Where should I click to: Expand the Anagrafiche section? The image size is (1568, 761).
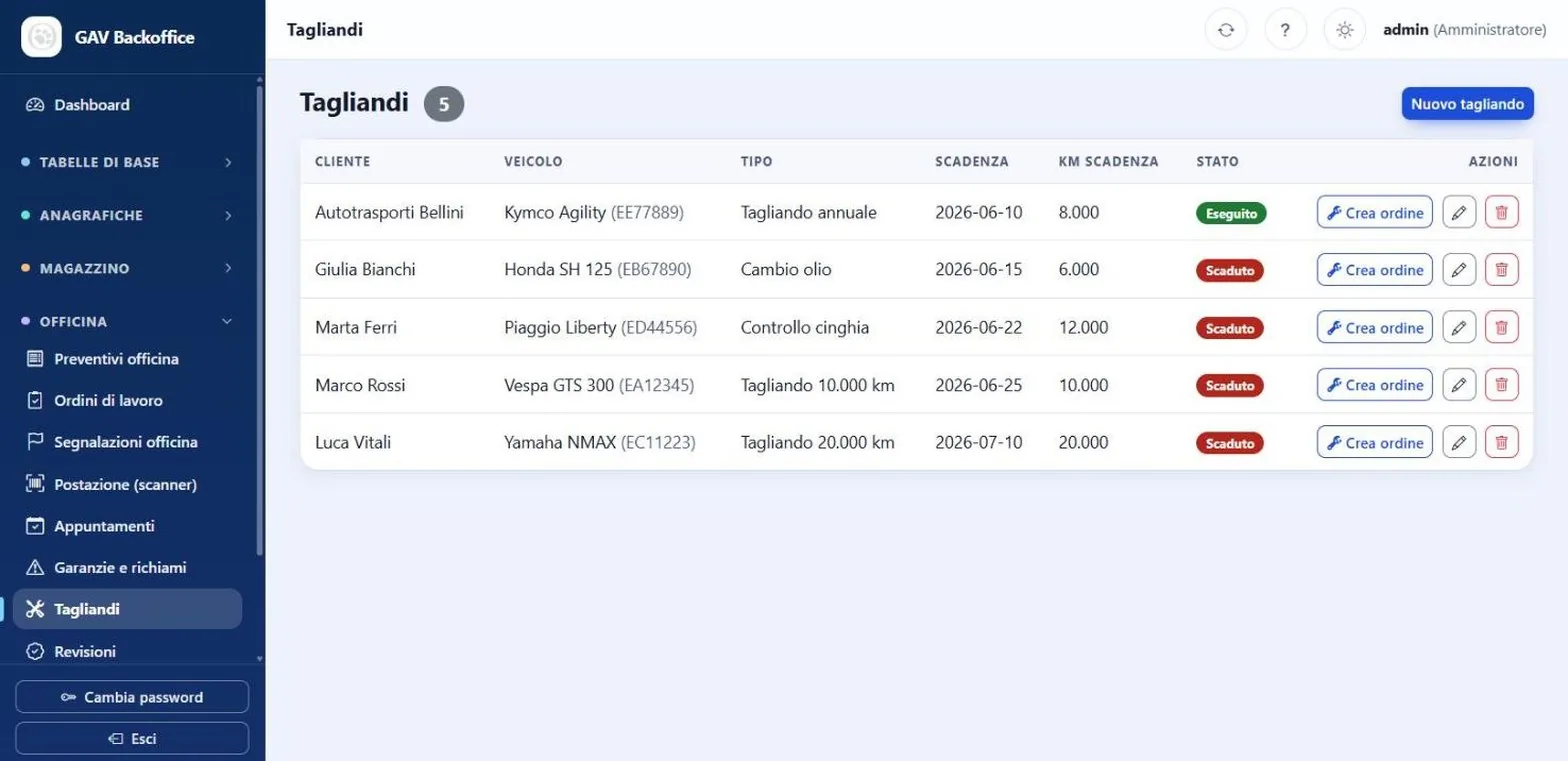point(127,215)
